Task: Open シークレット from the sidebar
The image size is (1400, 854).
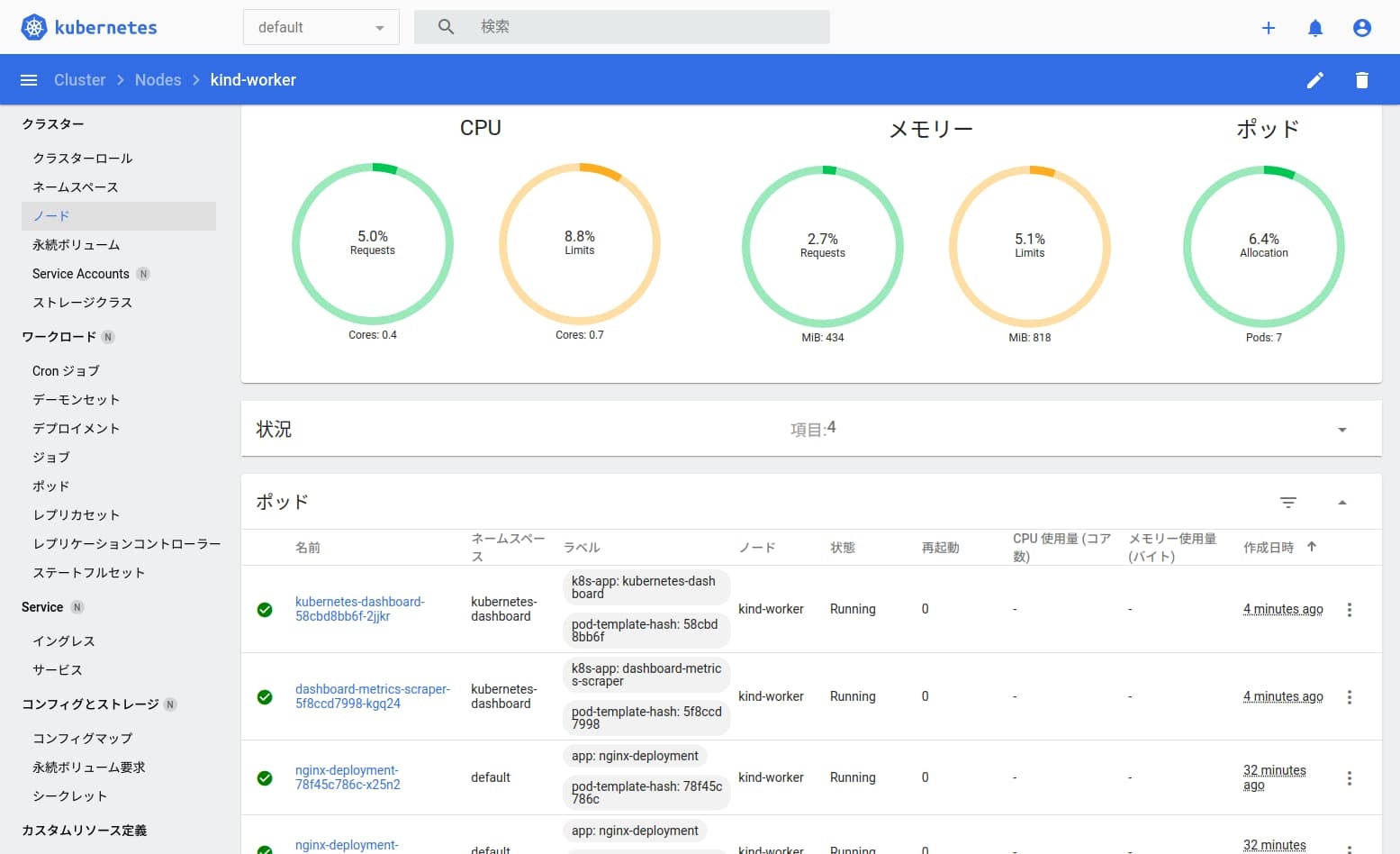Action: coord(70,795)
